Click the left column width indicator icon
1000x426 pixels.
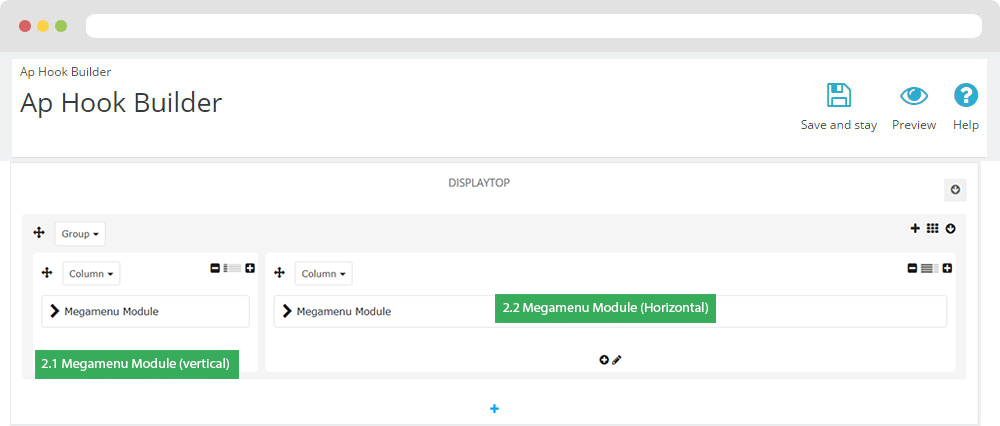pyautogui.click(x=232, y=268)
